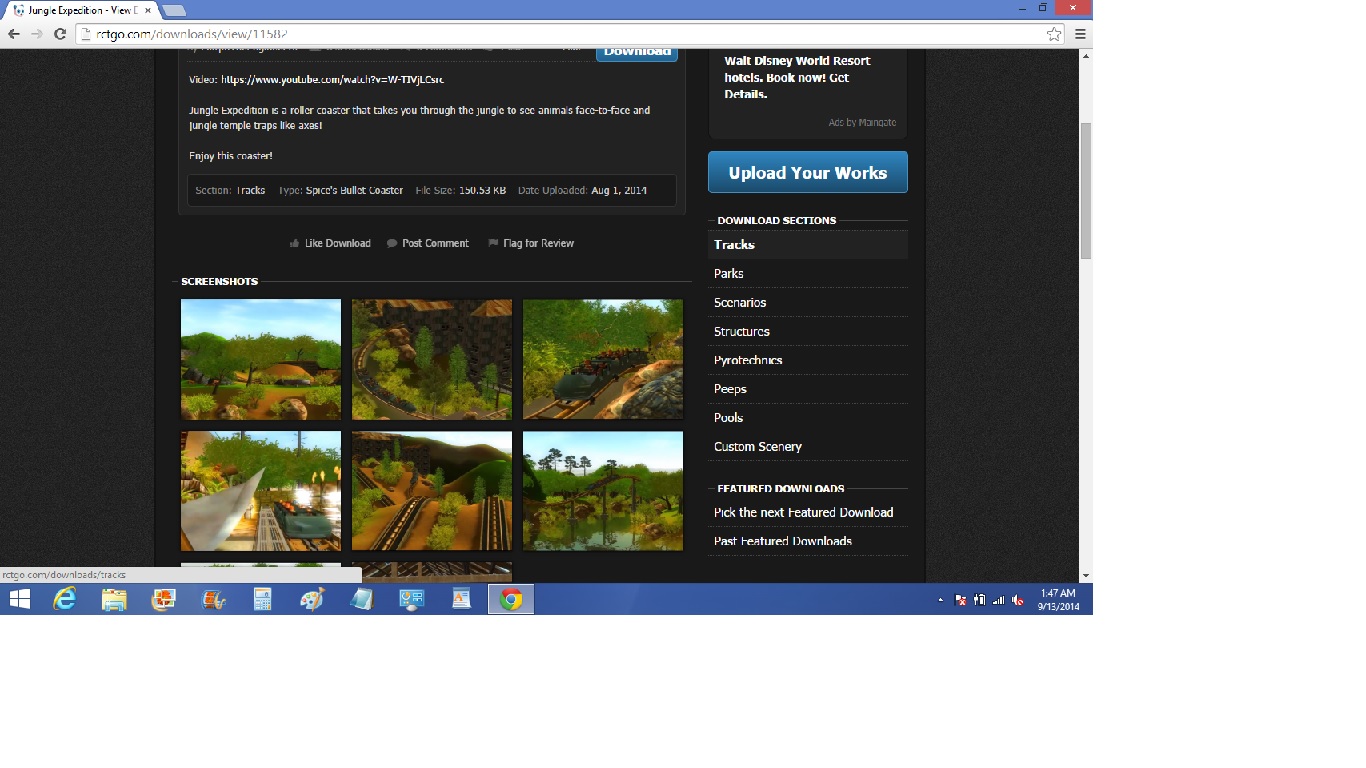Launch Internet Explorer from the taskbar
Screen dimensions: 1366x768
click(x=65, y=599)
